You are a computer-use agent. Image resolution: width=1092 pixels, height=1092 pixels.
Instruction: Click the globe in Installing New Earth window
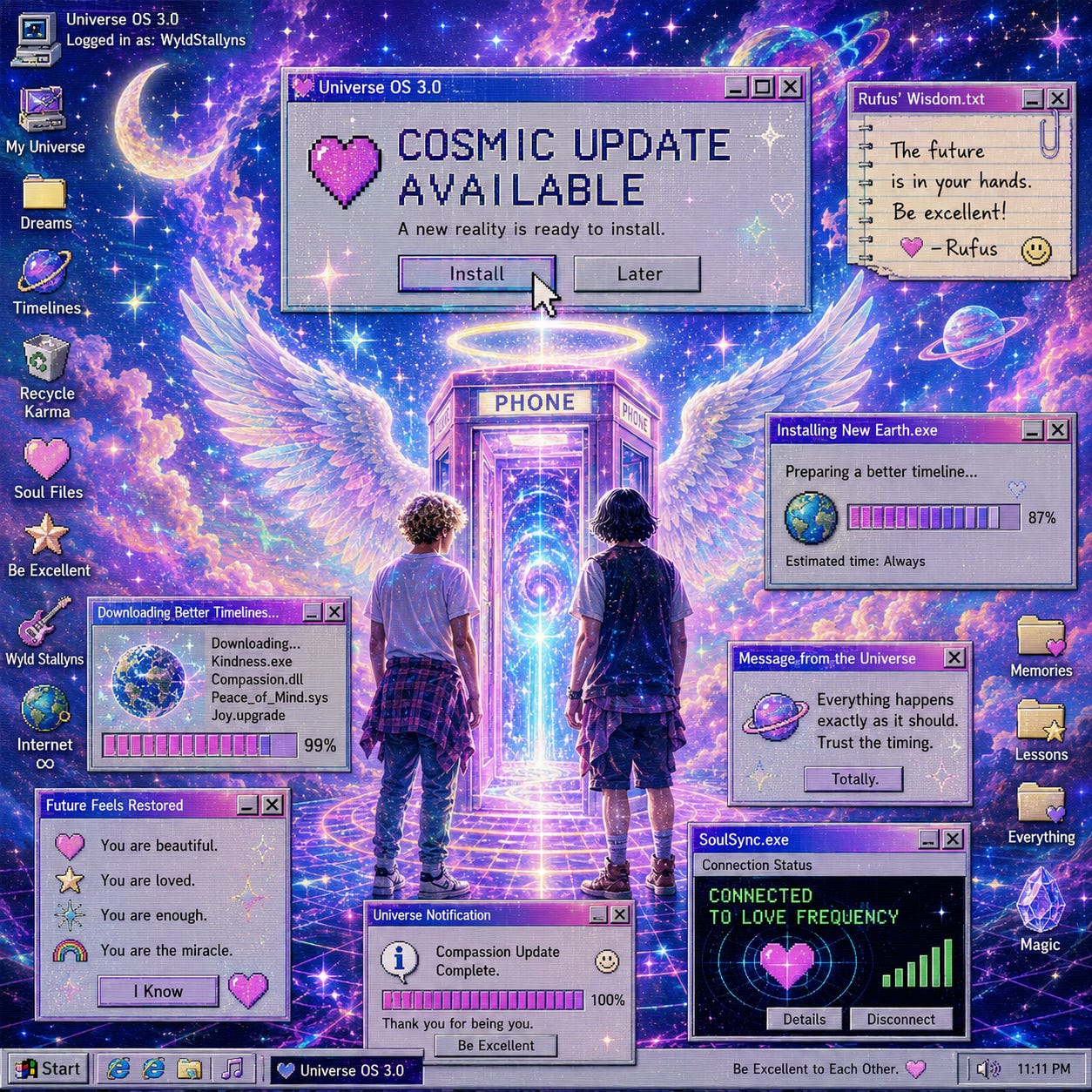[811, 517]
